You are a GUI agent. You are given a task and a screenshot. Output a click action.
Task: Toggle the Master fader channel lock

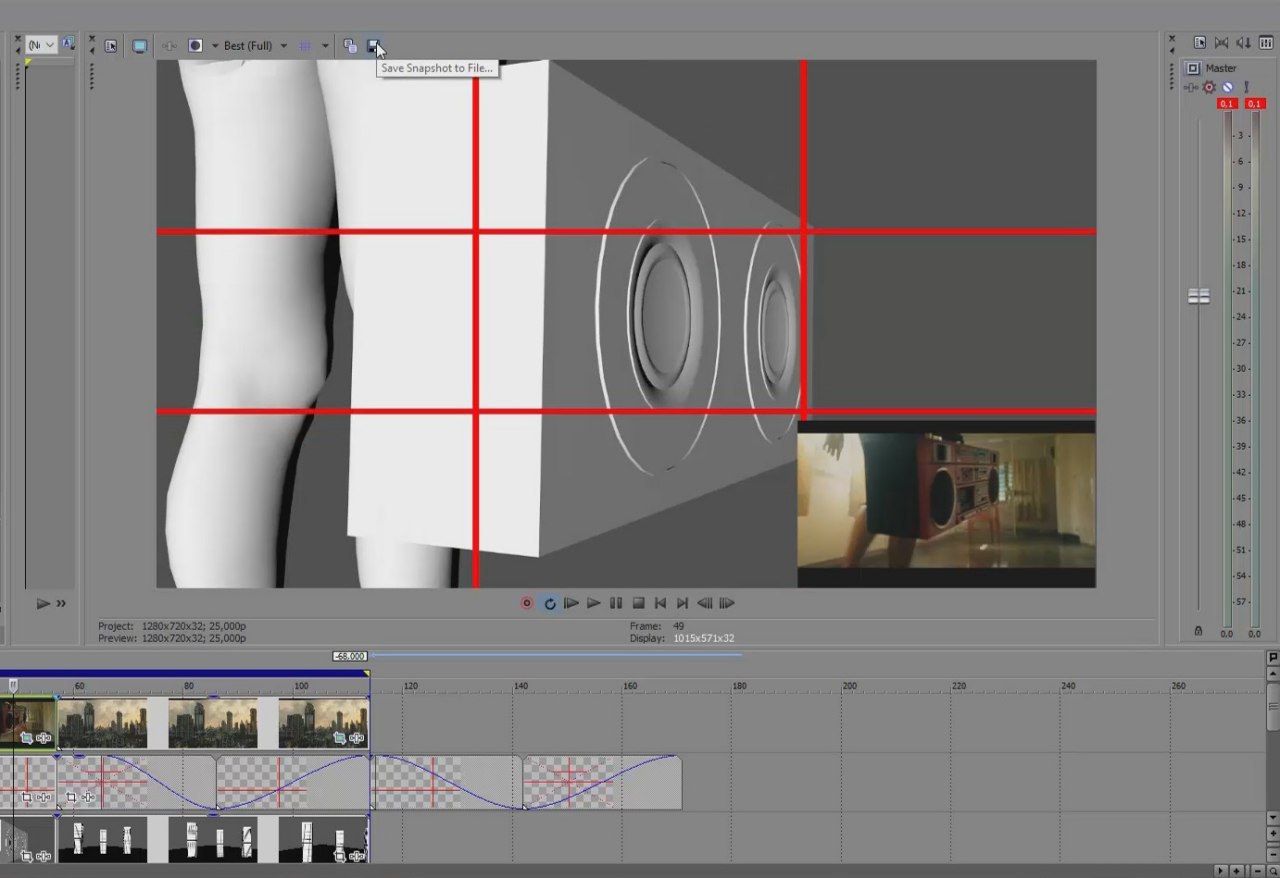pyautogui.click(x=1198, y=632)
